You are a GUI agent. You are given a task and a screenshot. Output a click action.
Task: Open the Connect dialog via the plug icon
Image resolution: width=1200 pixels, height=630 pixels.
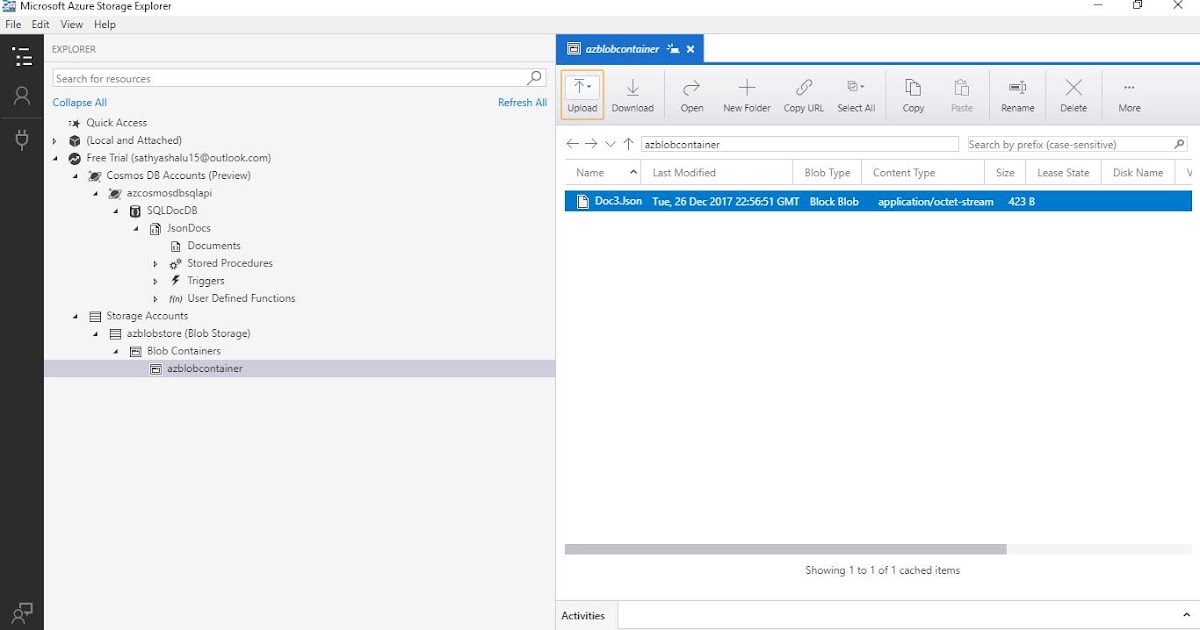[21, 140]
